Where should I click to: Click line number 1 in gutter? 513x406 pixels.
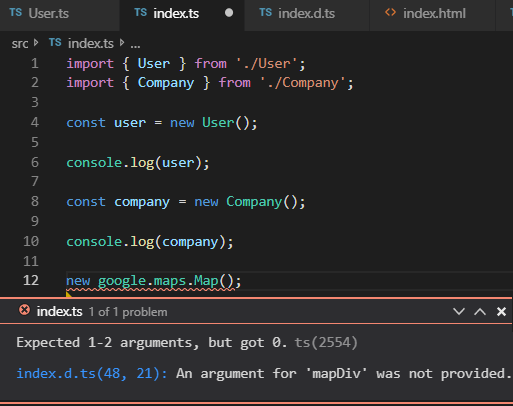[x=35, y=63]
